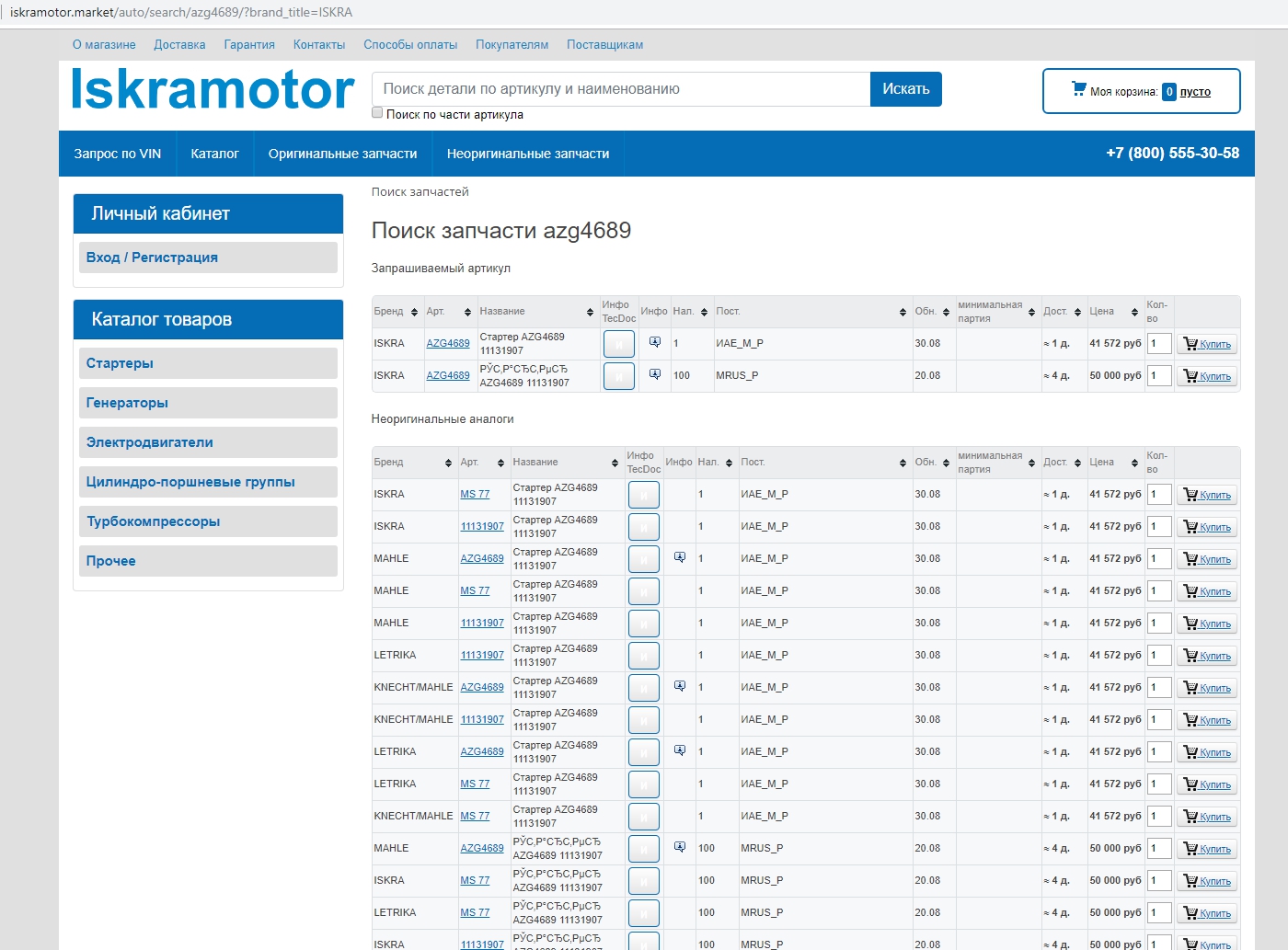Image resolution: width=1288 pixels, height=950 pixels.
Task: Buy KNECHT/MAHLE MS 77 analog via Купить
Action: (1207, 817)
